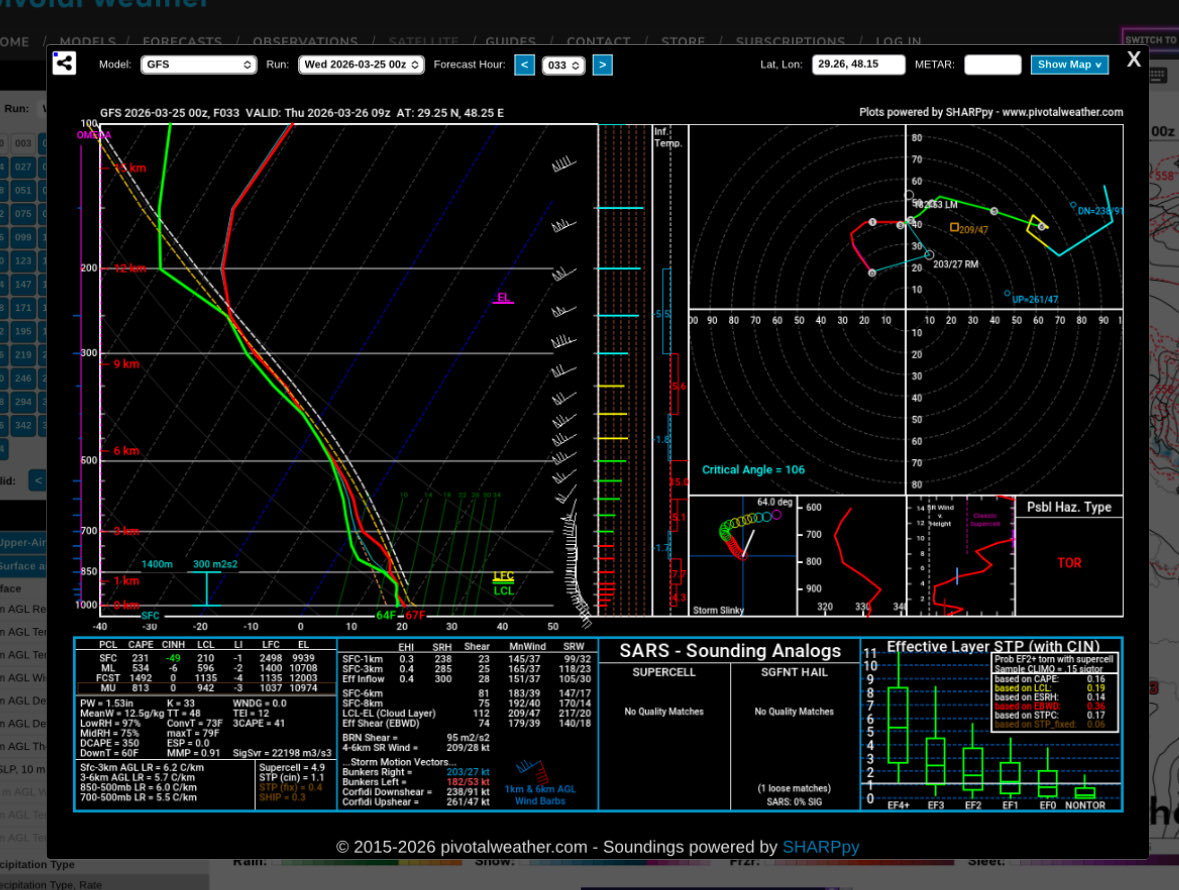Image resolution: width=1179 pixels, height=890 pixels.
Task: Select forecast hour 294 in background list
Action: pos(23,401)
